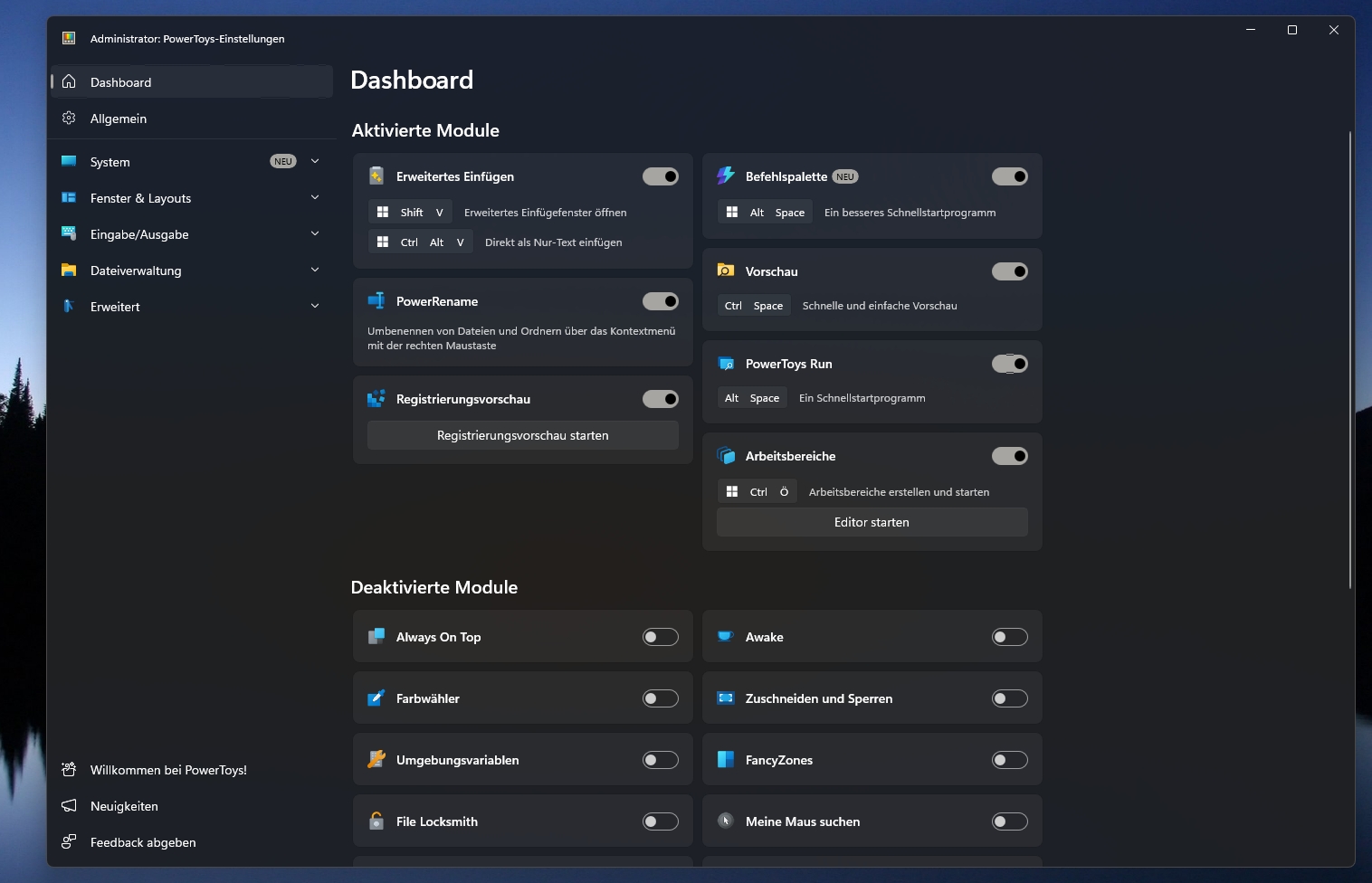
Task: Click the Arbeitsbereiche module icon
Action: (x=726, y=456)
